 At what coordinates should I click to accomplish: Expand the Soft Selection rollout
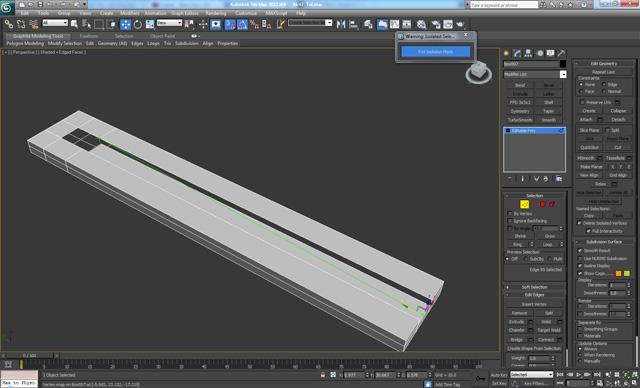tap(534, 287)
